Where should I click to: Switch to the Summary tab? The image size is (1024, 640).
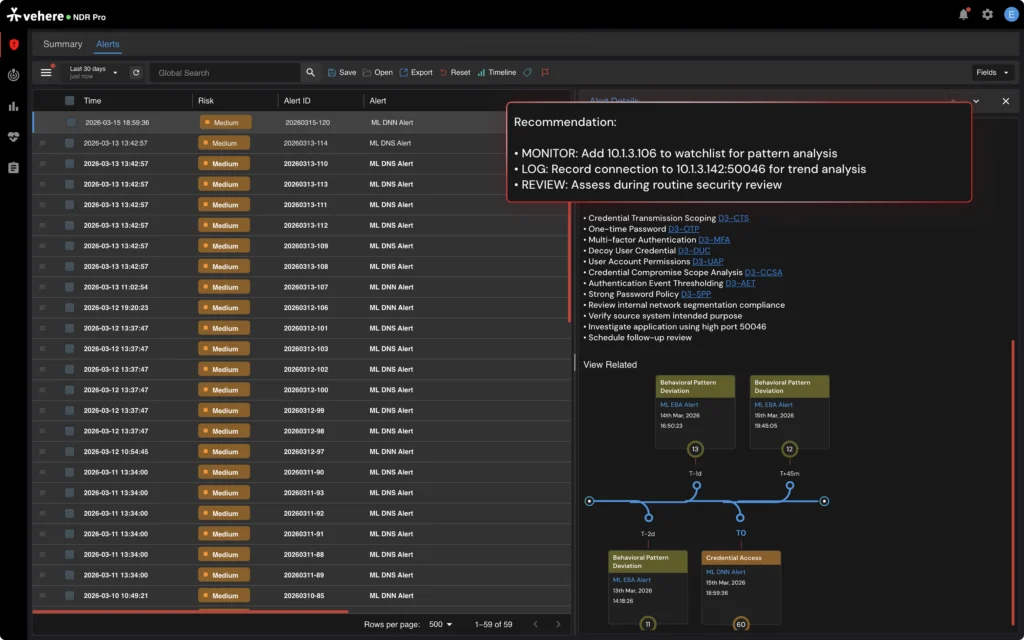tap(62, 44)
